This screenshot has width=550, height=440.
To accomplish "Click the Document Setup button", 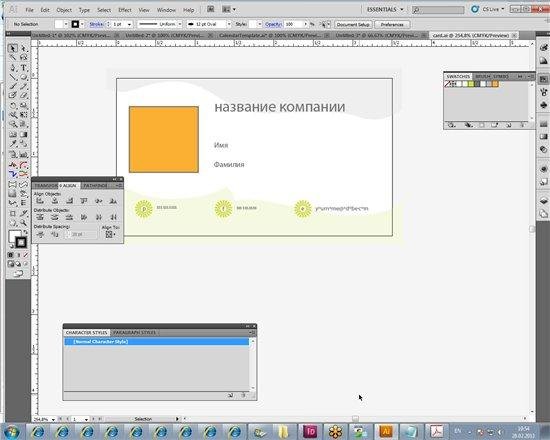I will (x=353, y=25).
